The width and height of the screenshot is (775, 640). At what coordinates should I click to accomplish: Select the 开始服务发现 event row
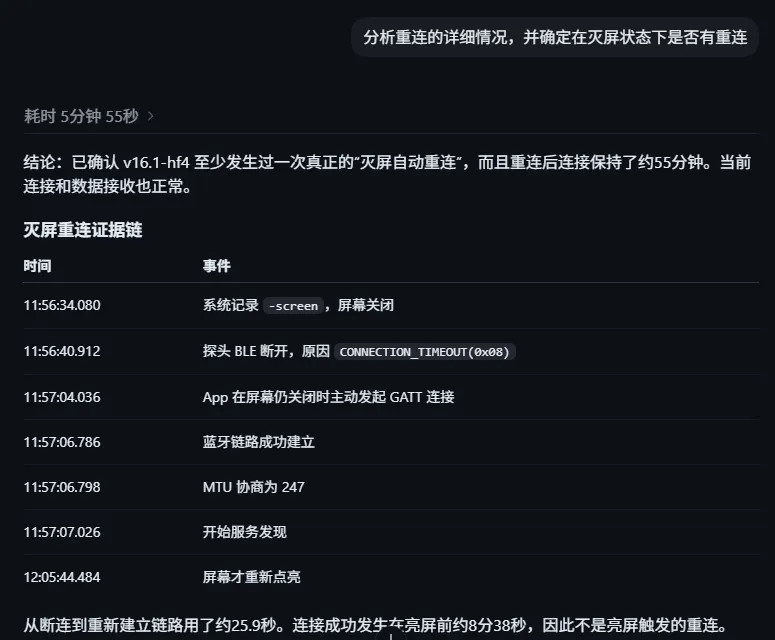pos(391,532)
